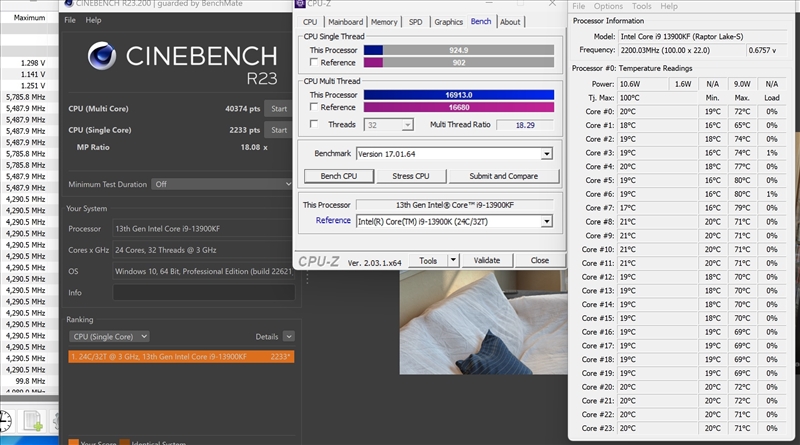Click the CPU-Z Tools button
The image size is (800, 445).
(428, 260)
